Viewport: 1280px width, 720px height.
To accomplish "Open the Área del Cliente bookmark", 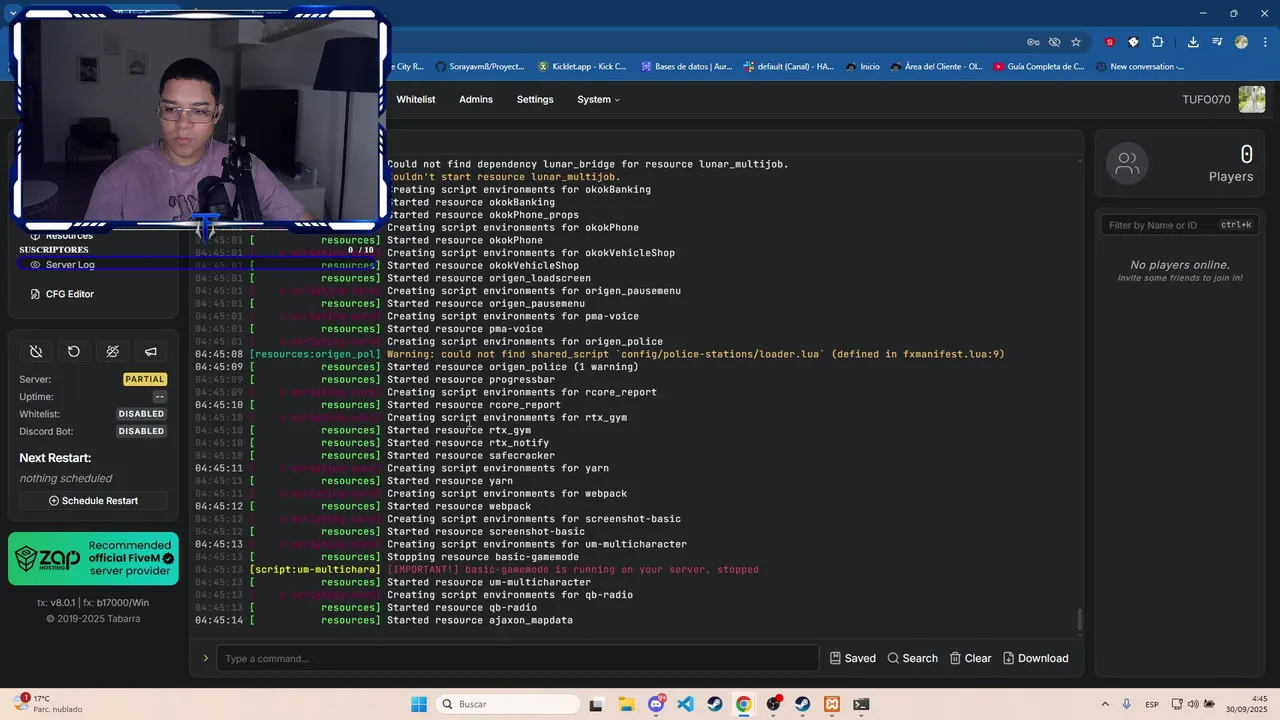I will [936, 67].
